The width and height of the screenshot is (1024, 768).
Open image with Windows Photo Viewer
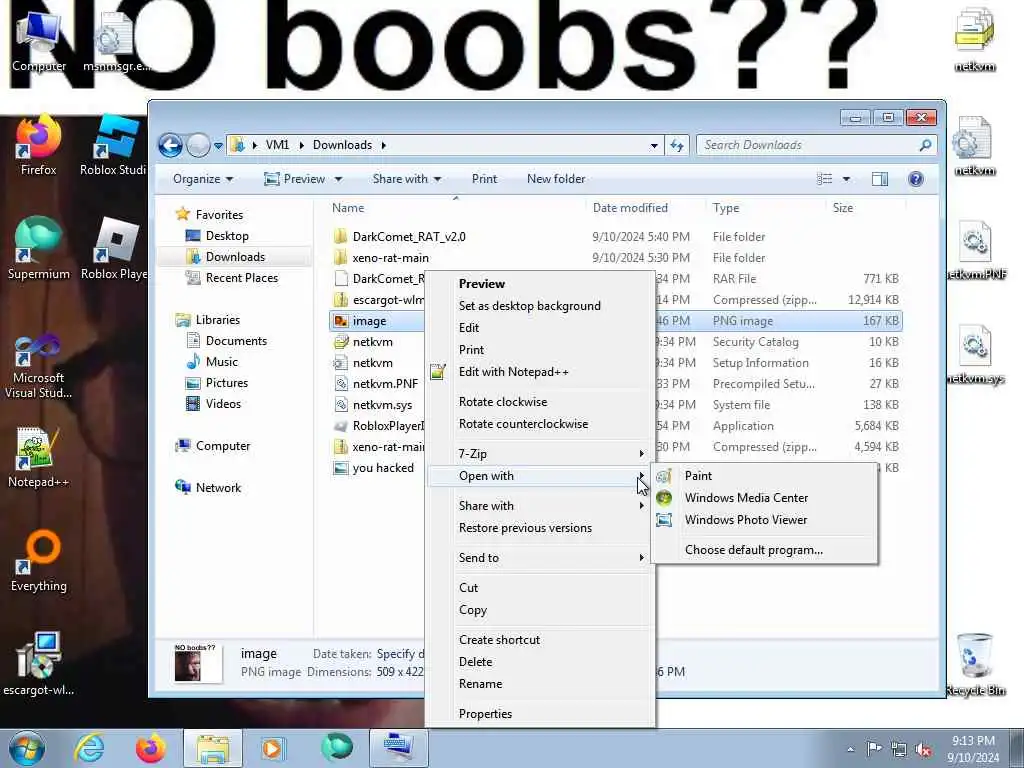tap(764, 520)
